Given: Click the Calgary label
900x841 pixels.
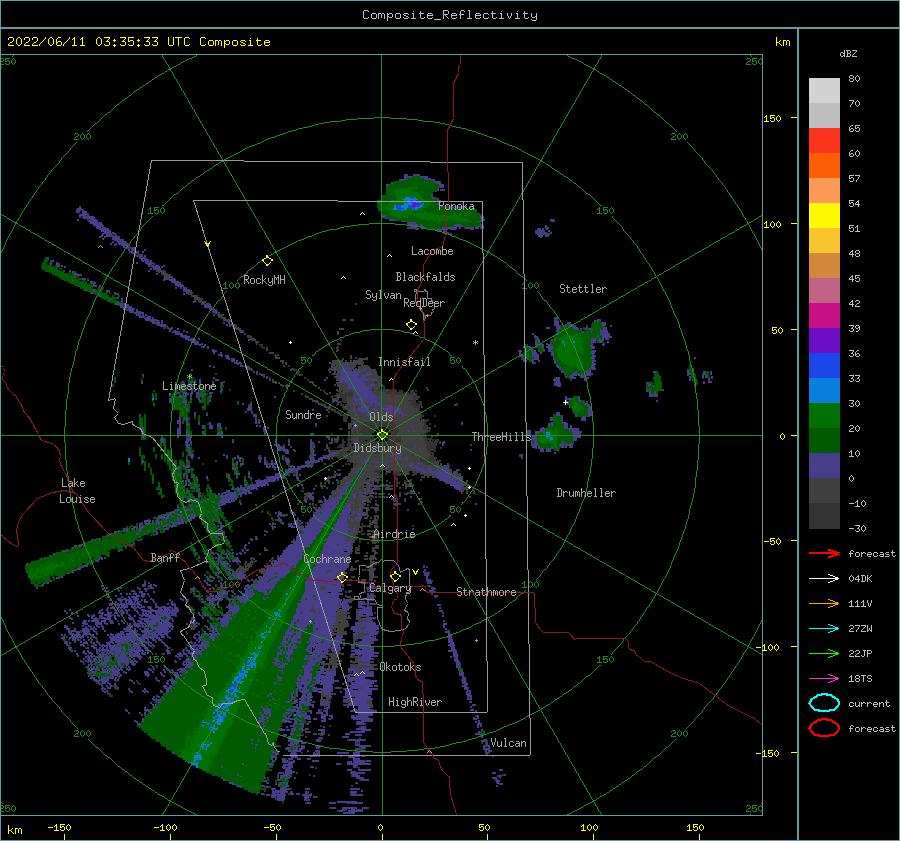Looking at the screenshot, I should pos(390,588).
